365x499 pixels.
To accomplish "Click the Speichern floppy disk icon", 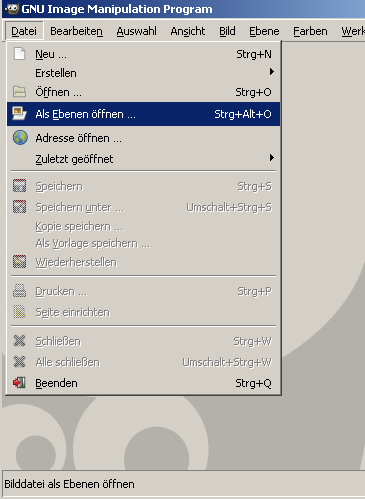I will [x=19, y=186].
